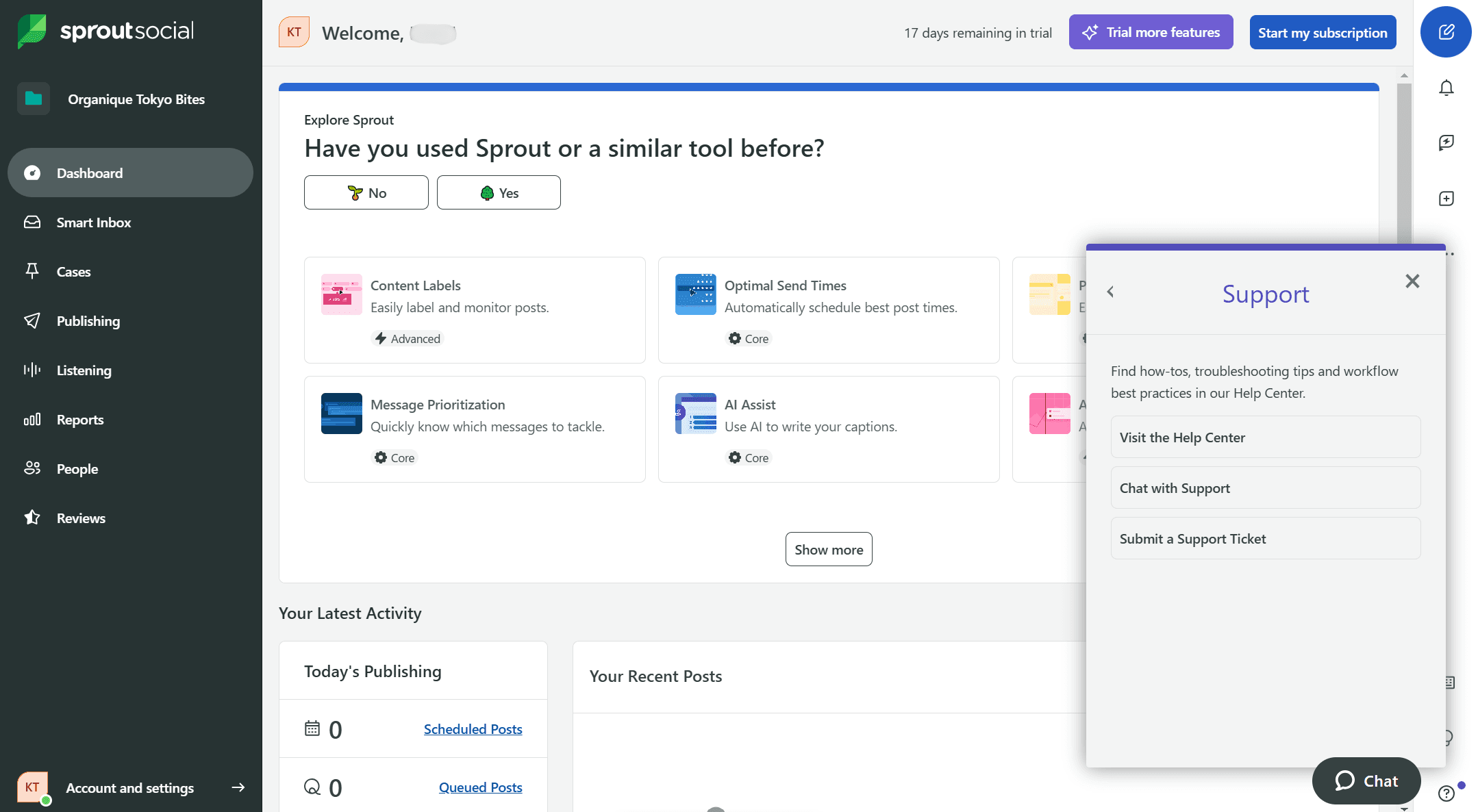Viewport: 1478px width, 812px height.
Task: Go back in the Support panel
Action: click(1110, 292)
